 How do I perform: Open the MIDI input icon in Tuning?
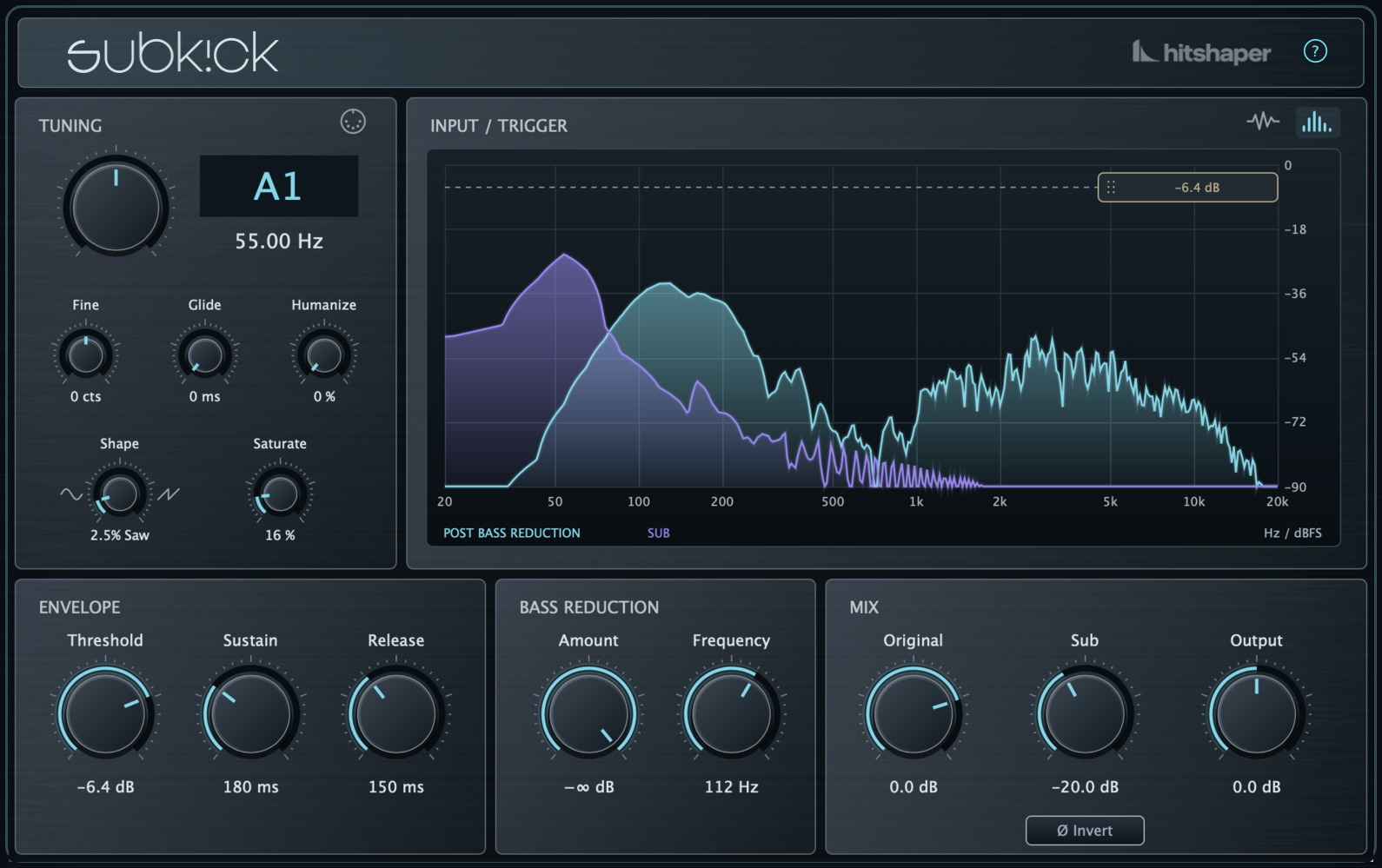pos(353,122)
